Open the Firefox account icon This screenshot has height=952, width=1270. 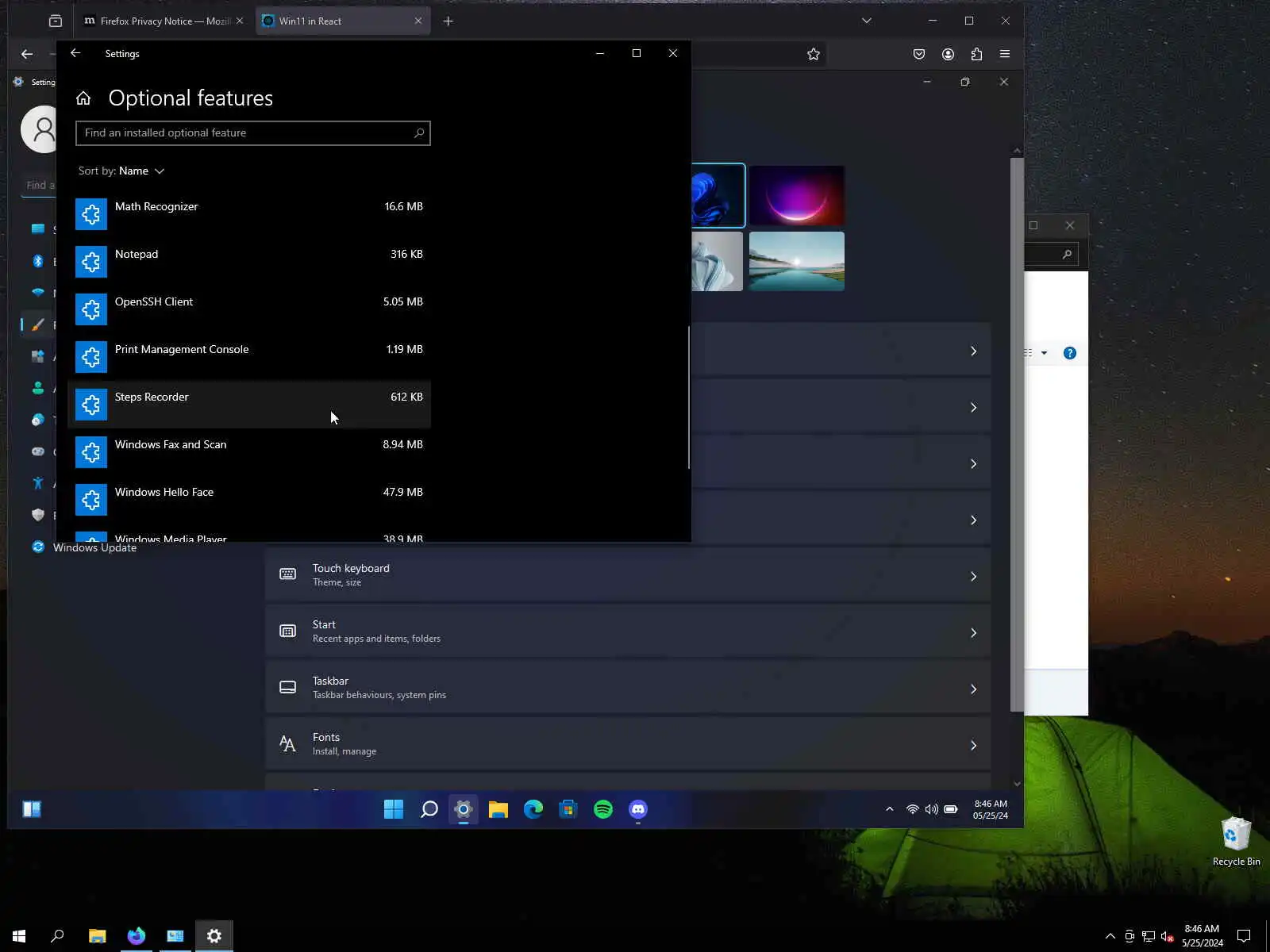click(948, 54)
